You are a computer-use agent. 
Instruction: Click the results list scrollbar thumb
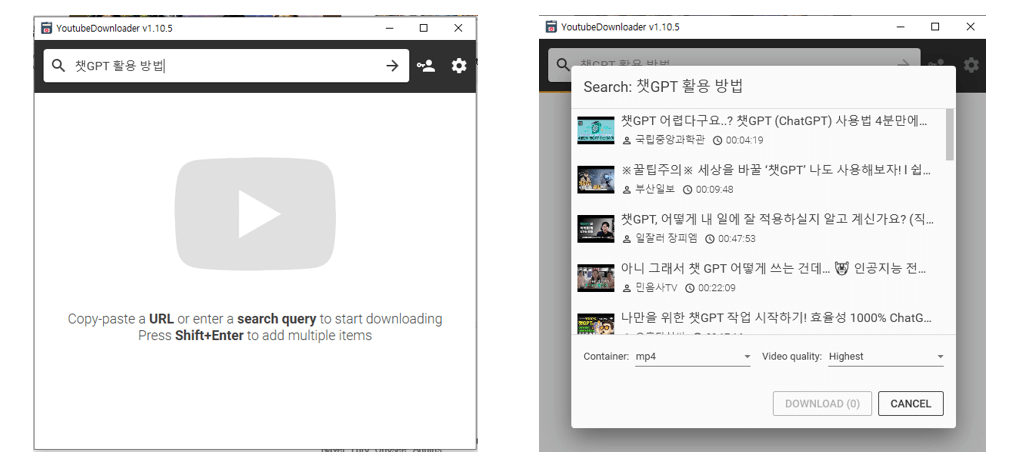950,135
